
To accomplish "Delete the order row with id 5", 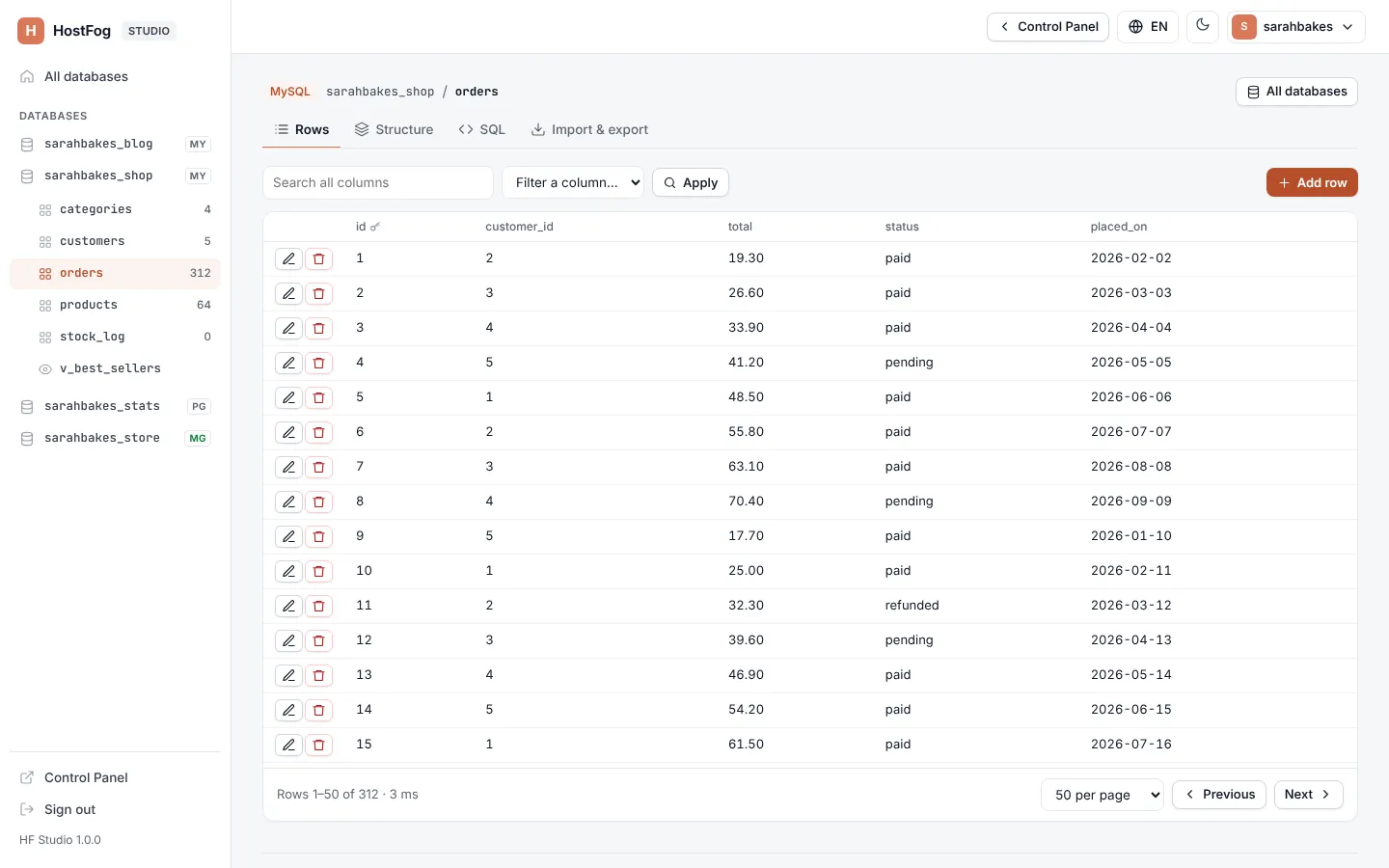I will point(319,397).
